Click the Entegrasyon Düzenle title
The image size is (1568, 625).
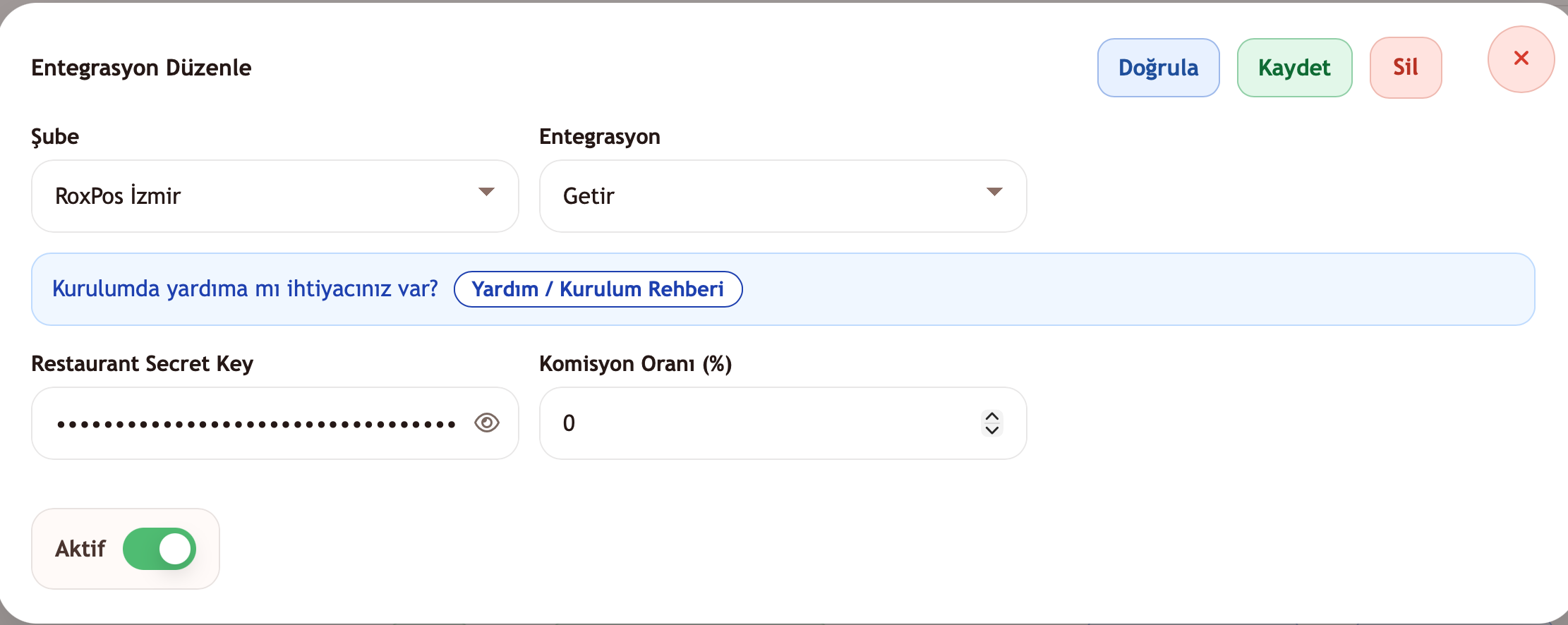[x=141, y=68]
